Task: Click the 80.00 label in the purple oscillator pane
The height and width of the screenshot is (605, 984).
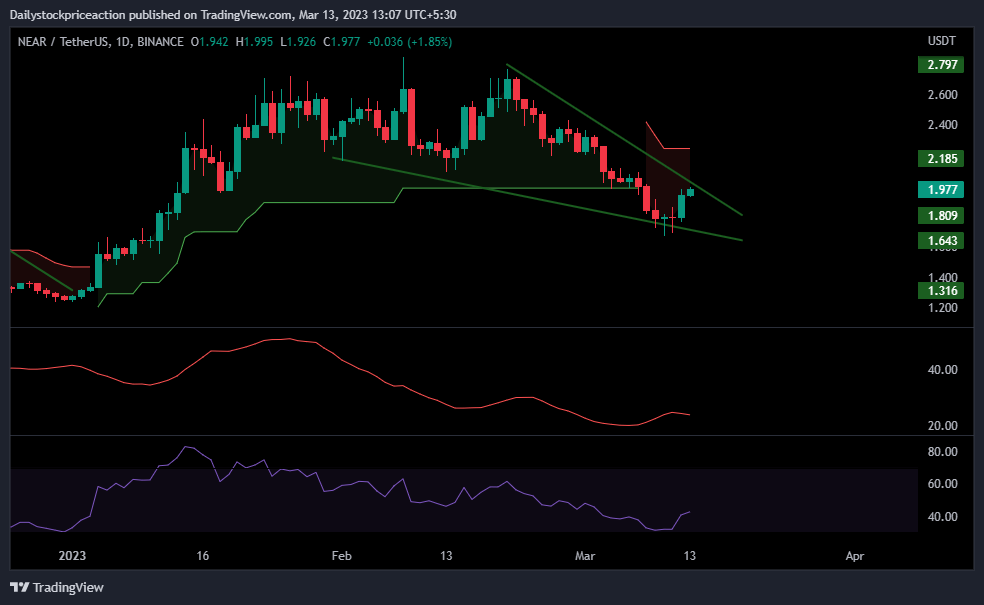Action: tap(943, 452)
